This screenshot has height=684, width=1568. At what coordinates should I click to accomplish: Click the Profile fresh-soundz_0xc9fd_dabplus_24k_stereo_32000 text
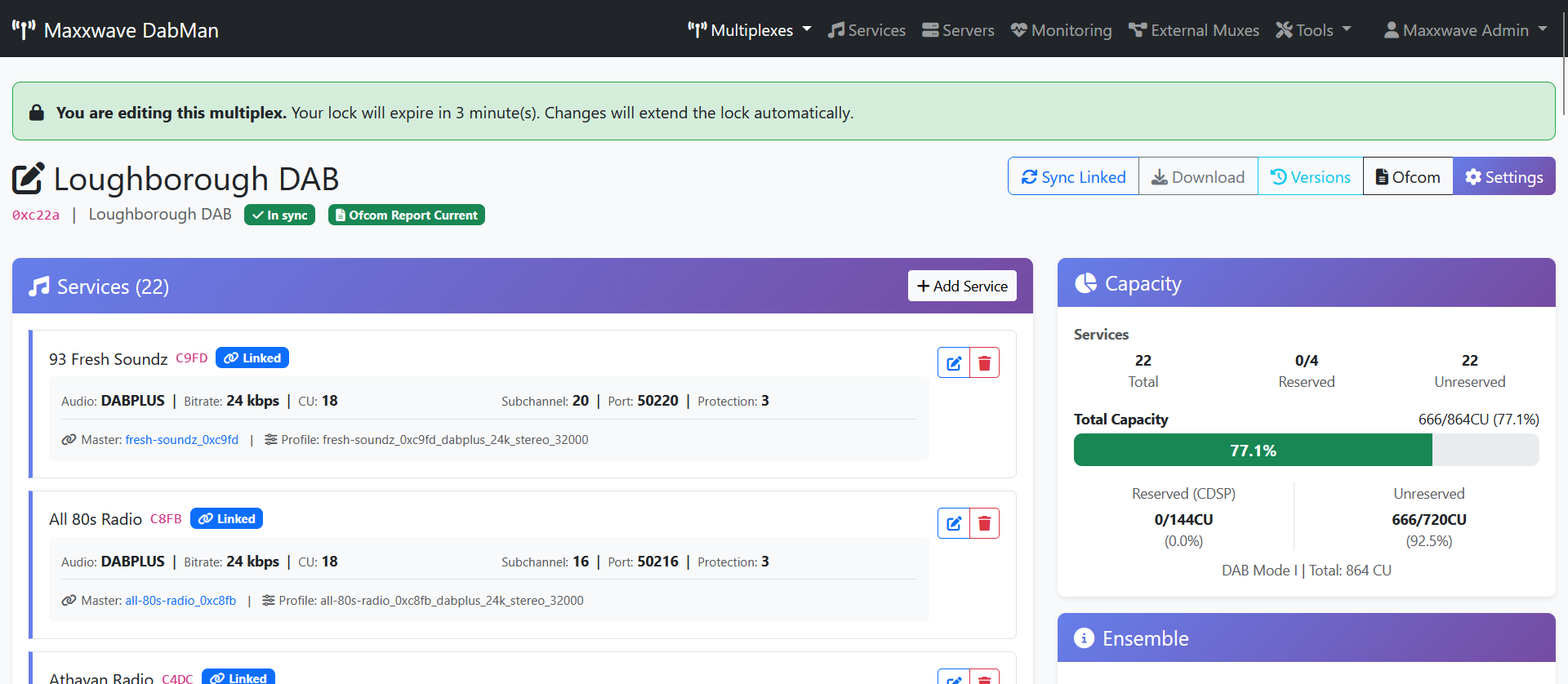[x=434, y=439]
